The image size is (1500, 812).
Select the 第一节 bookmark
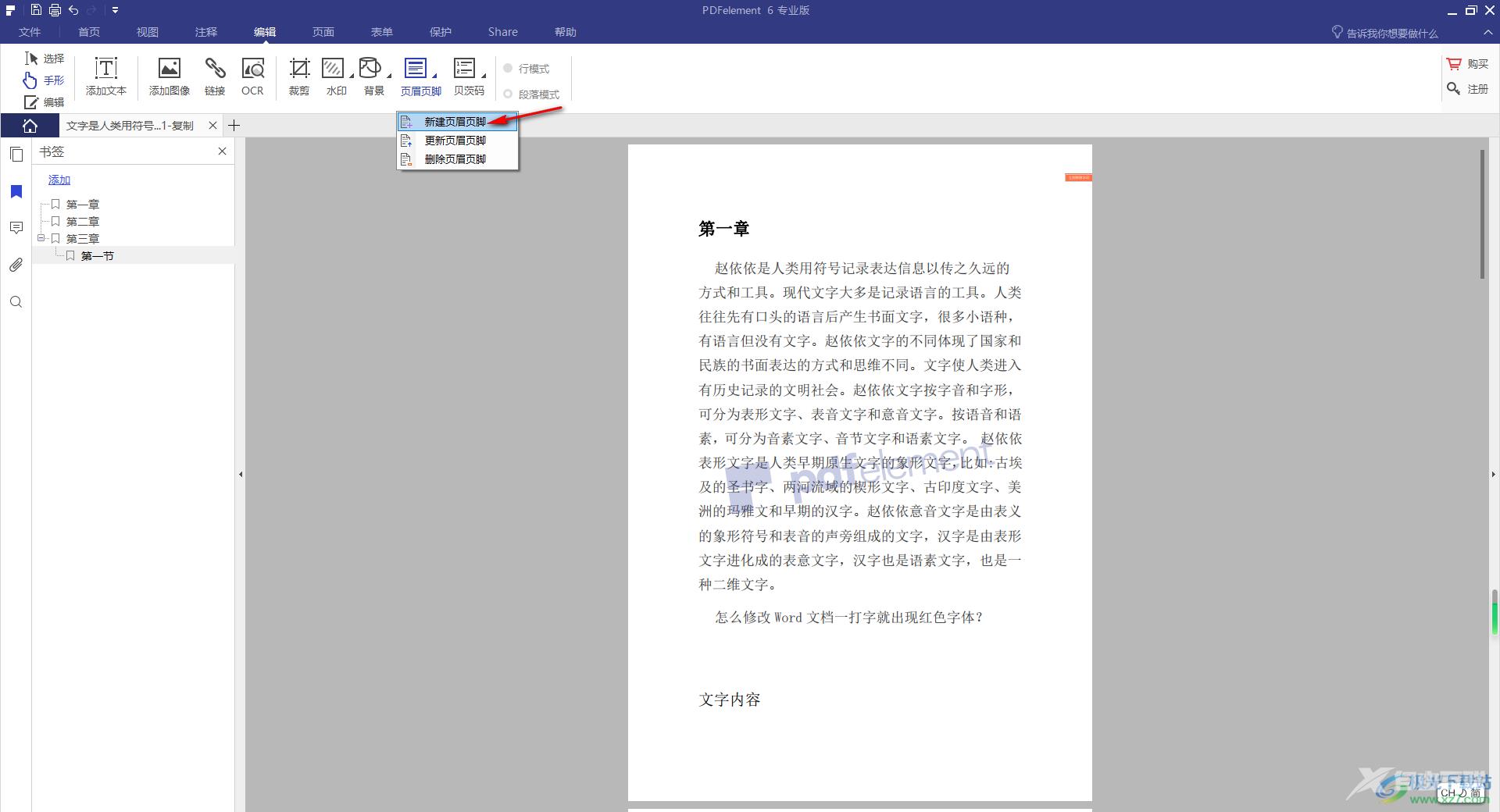98,256
